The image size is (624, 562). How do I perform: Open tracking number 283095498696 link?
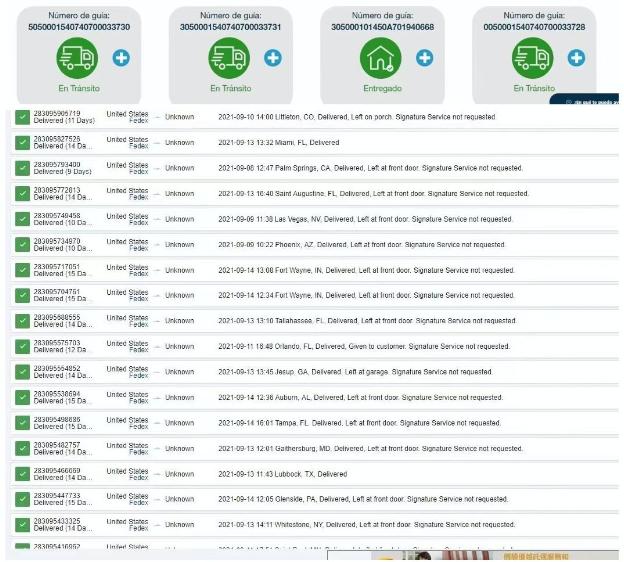pos(57,419)
